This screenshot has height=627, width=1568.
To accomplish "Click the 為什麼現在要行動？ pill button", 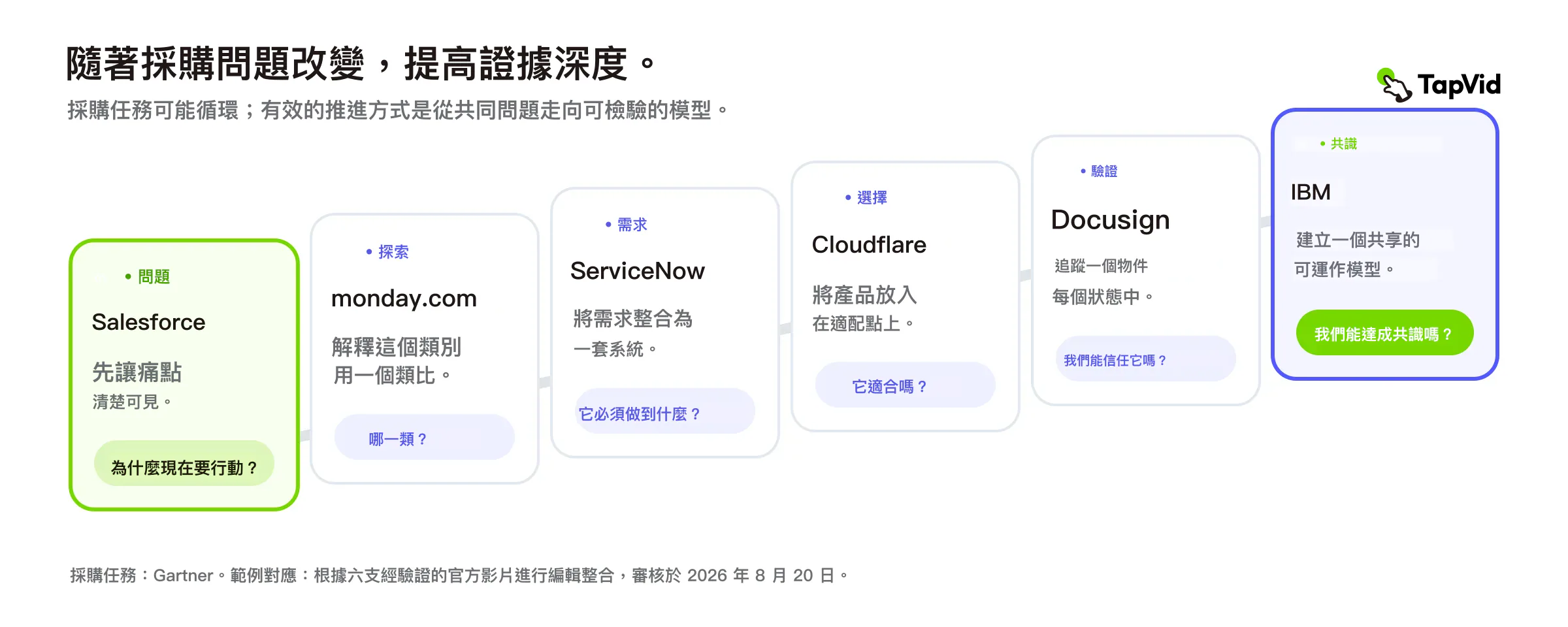I will [x=184, y=463].
